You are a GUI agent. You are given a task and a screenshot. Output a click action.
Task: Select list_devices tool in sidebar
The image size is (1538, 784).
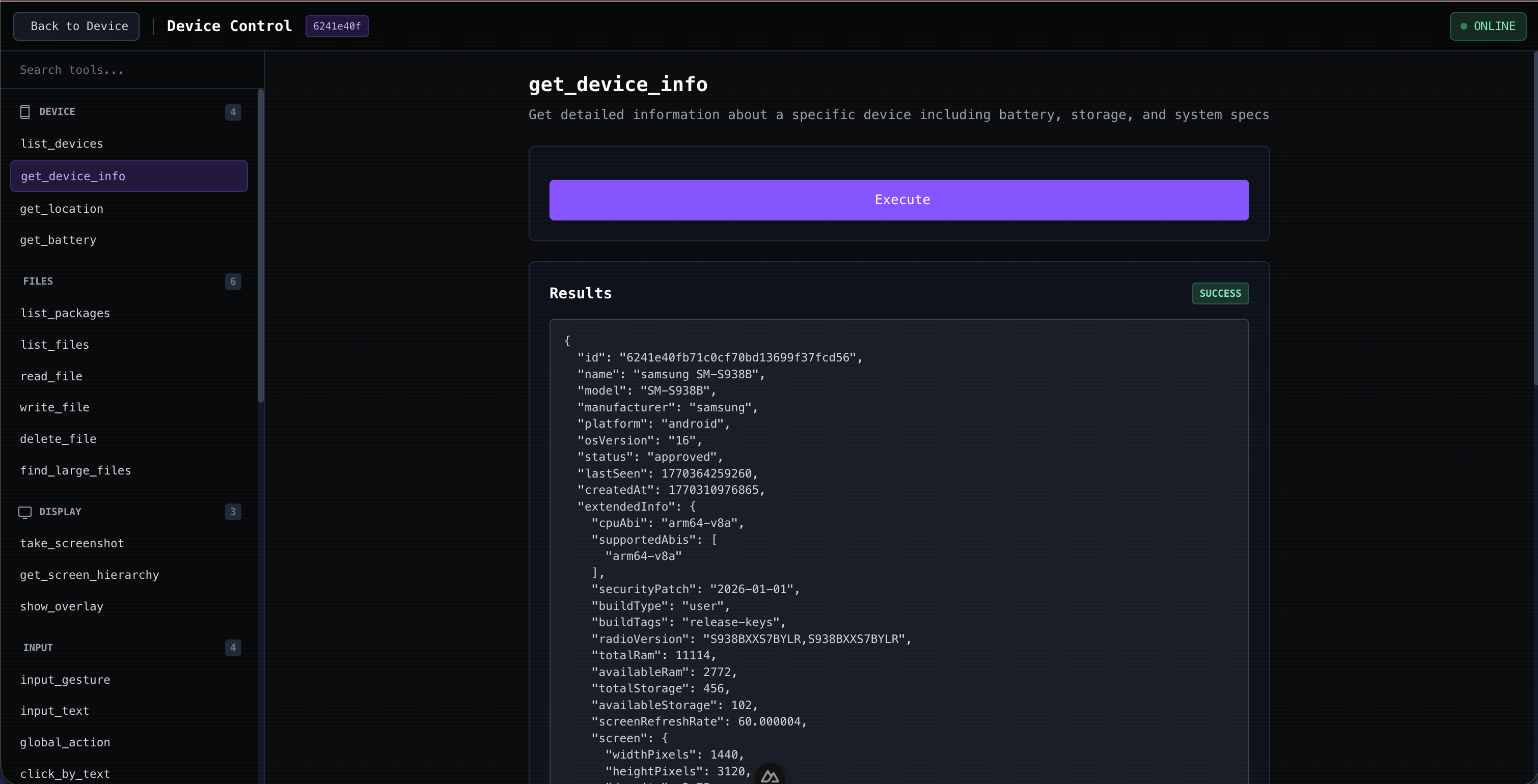coord(129,144)
